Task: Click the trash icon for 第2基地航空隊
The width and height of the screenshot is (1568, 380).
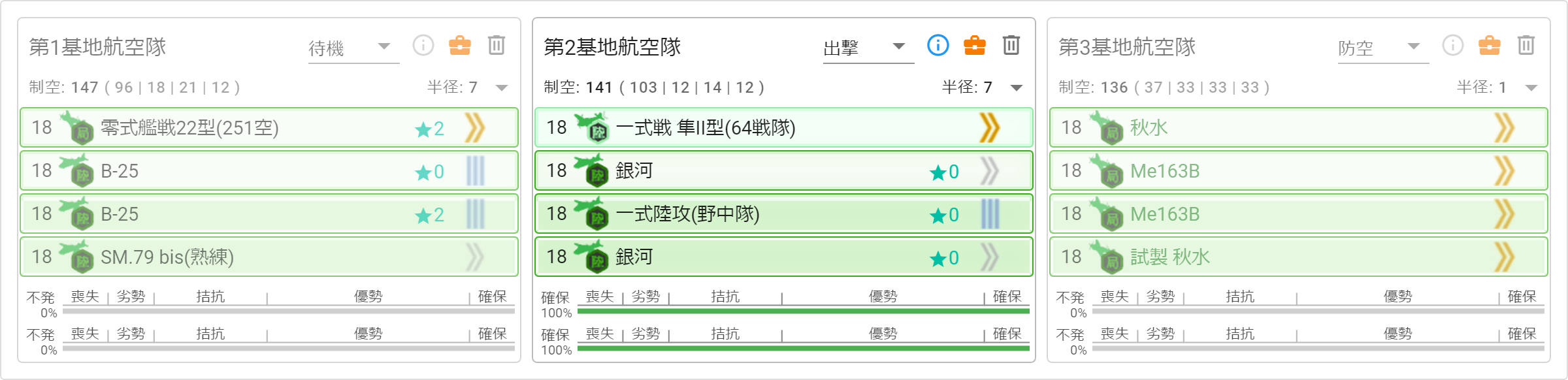Action: click(1011, 46)
